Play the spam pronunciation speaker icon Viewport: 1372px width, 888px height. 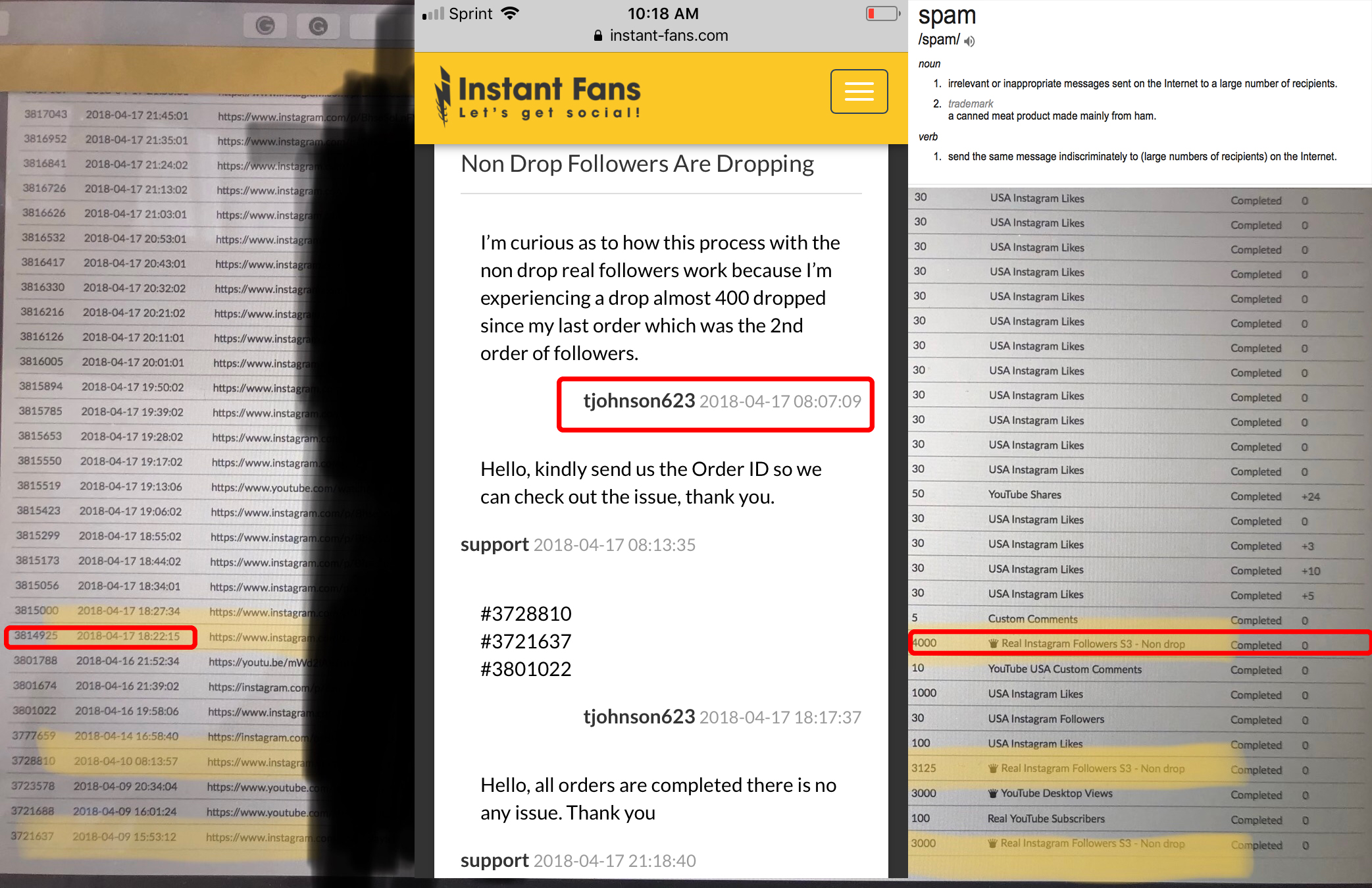click(969, 41)
